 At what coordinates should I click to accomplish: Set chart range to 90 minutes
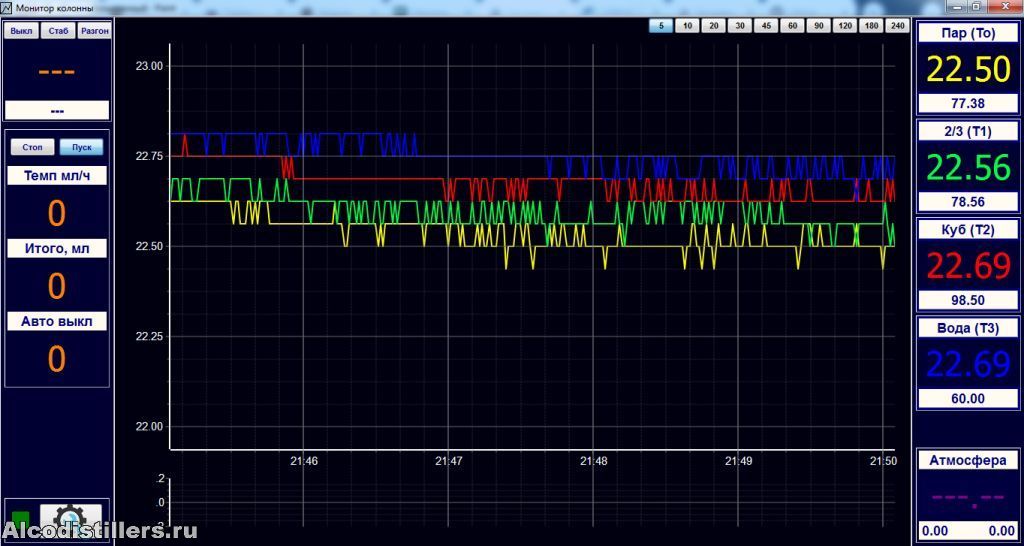(x=818, y=26)
